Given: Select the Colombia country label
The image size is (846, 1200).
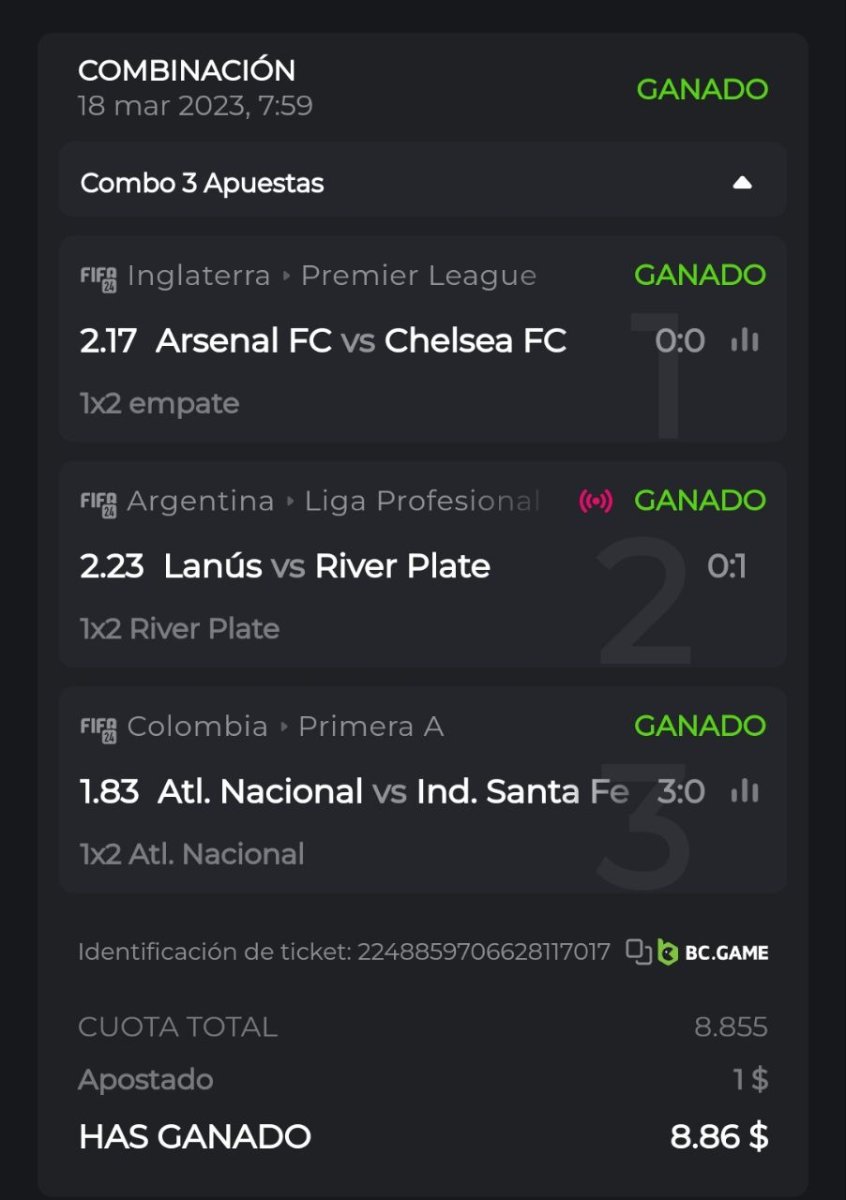Looking at the screenshot, I should click(x=197, y=727).
